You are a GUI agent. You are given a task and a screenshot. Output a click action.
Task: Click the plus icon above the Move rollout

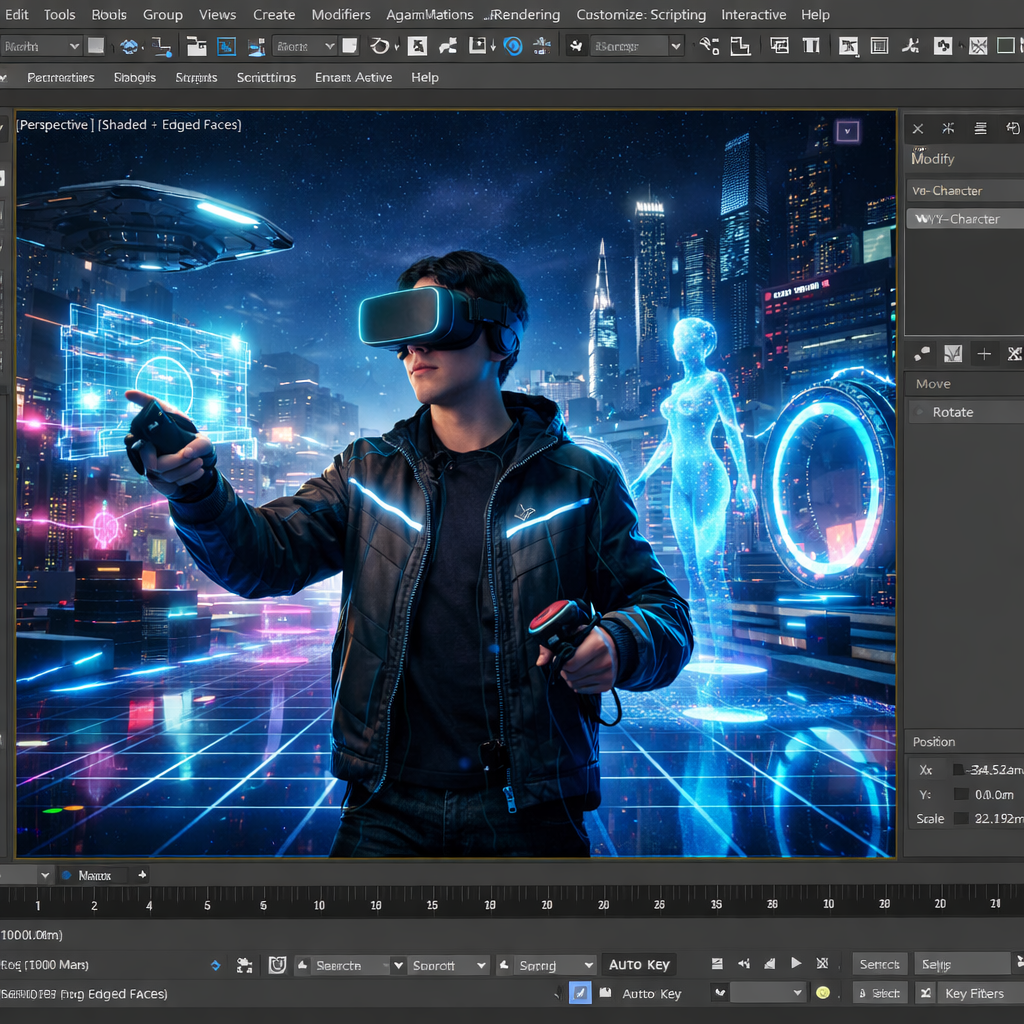[x=984, y=353]
